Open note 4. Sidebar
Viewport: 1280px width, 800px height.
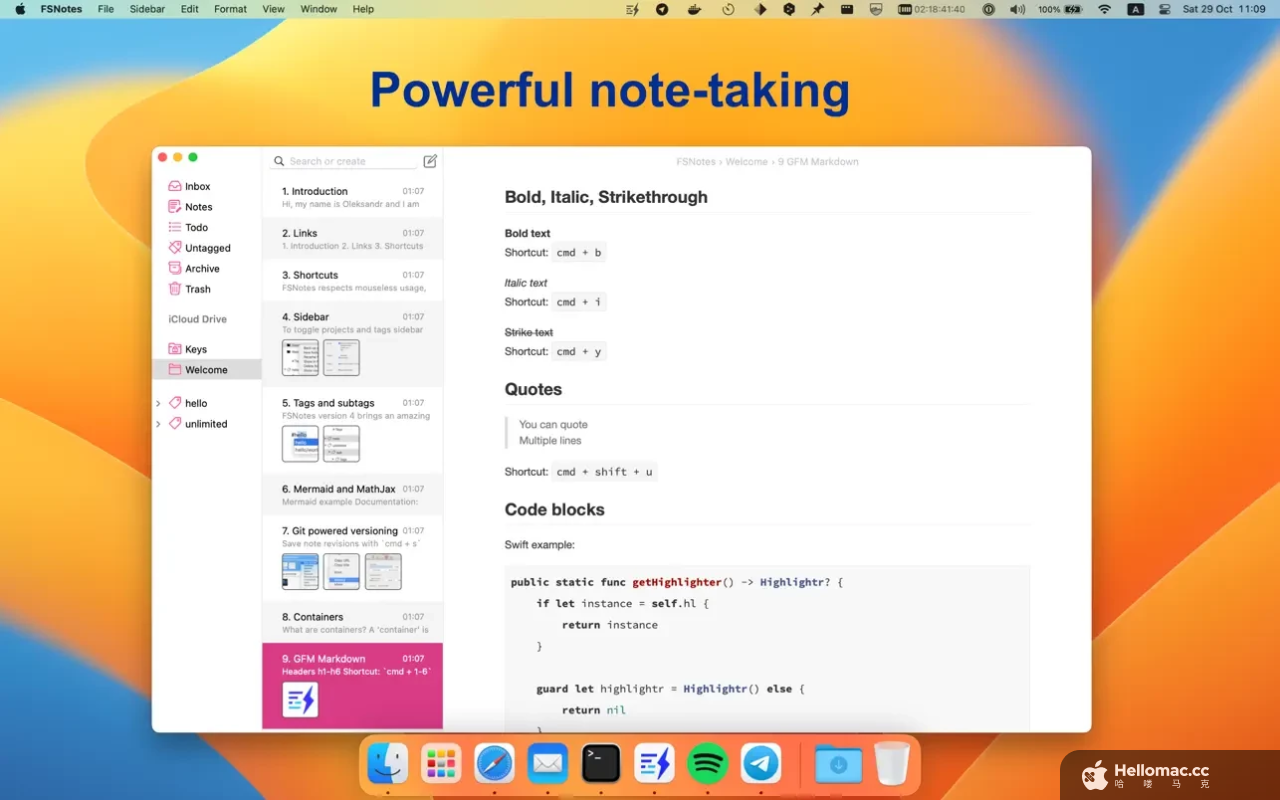[x=352, y=345]
